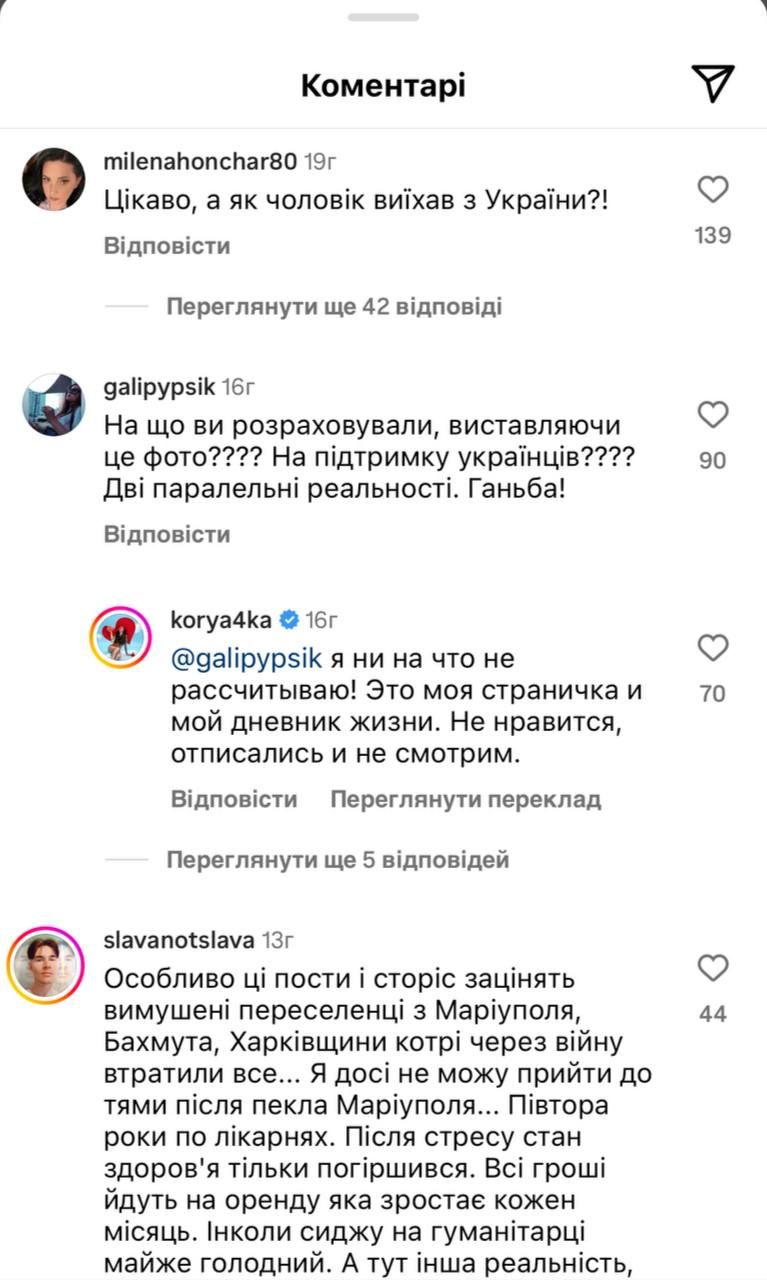Reply to galipypsik's comment
Viewport: 767px width, 1280px height.
167,534
